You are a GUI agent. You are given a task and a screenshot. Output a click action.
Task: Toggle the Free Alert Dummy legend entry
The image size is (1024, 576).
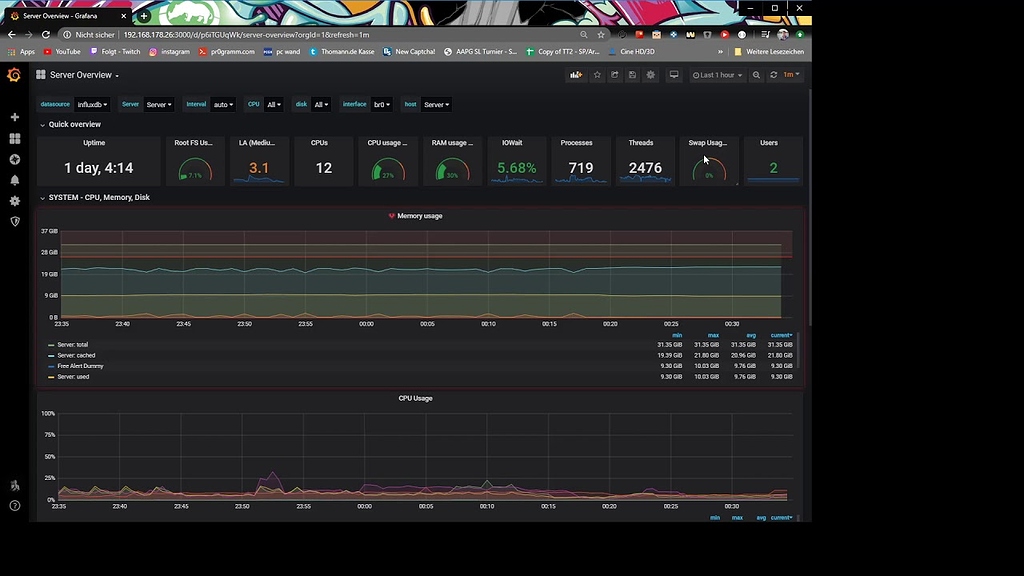point(80,366)
